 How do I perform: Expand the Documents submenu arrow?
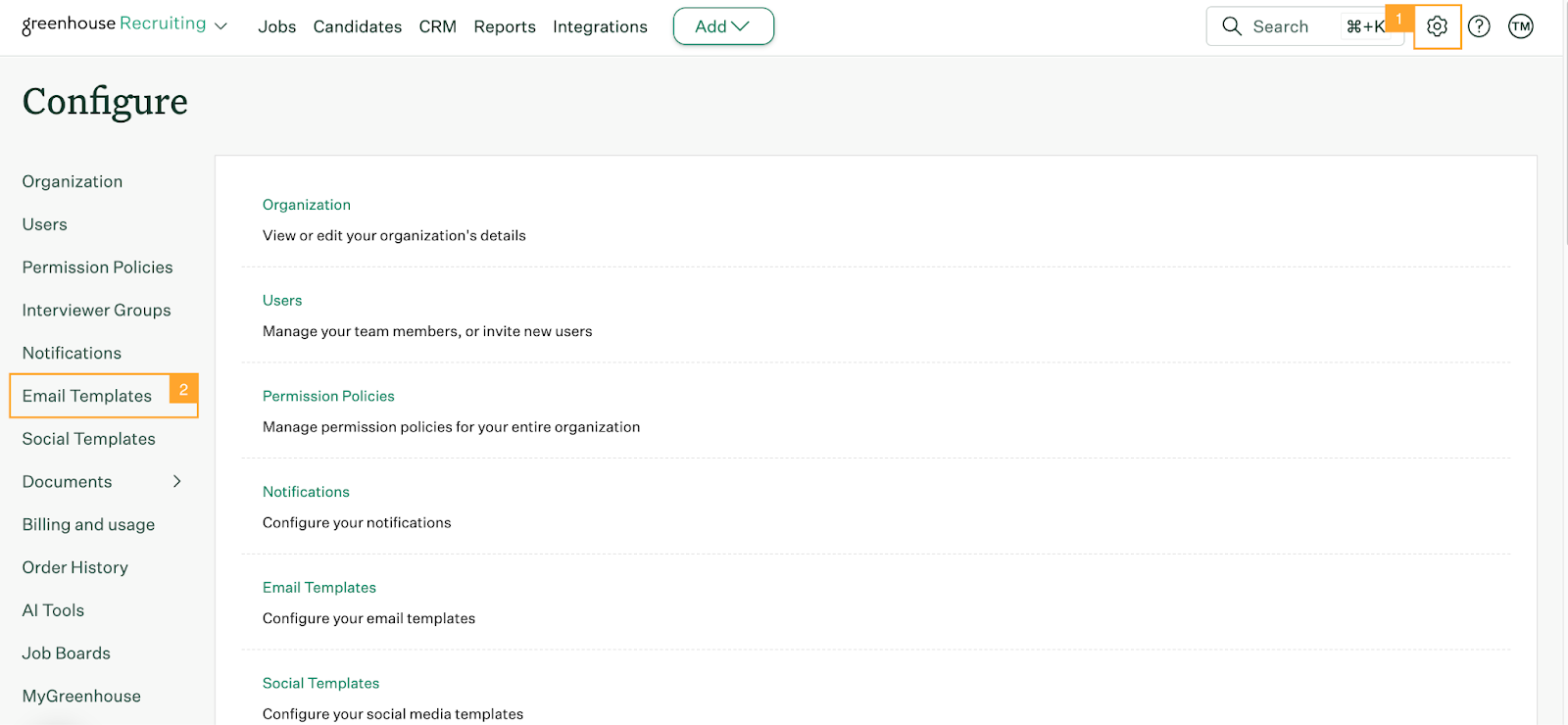point(177,481)
